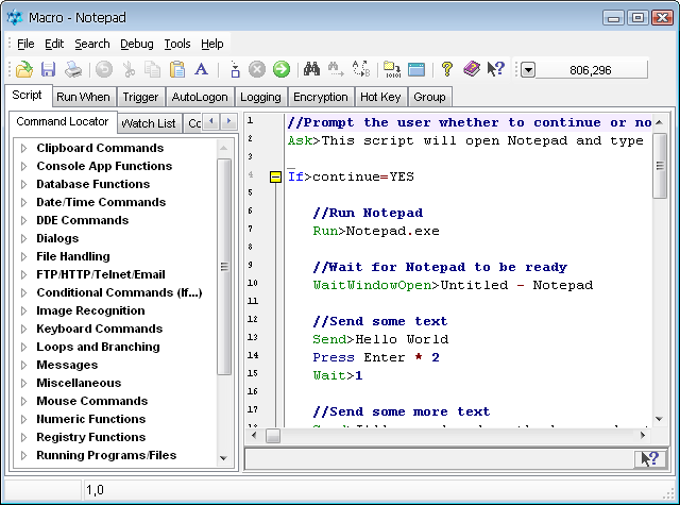Screen dimensions: 680x505
Task: Click the editor scroll right arrow
Action: tap(643, 436)
